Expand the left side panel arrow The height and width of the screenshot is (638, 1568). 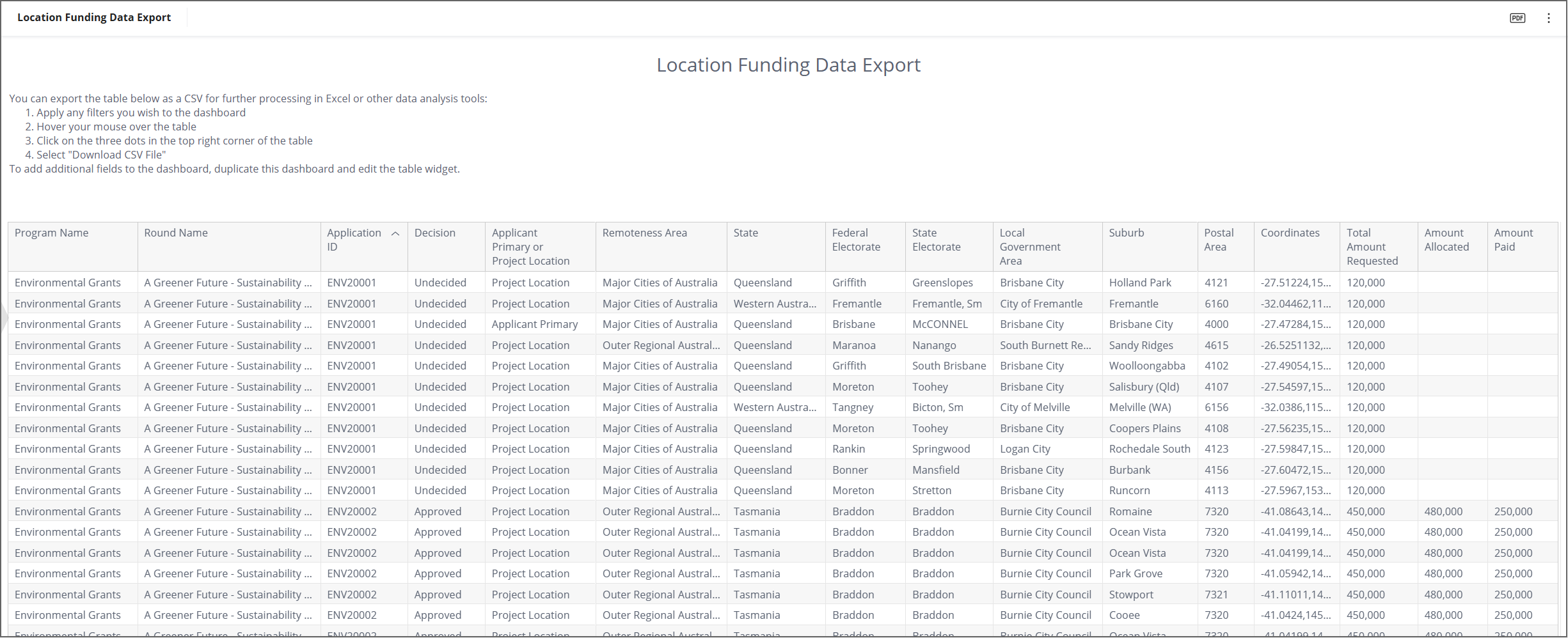coord(3,318)
